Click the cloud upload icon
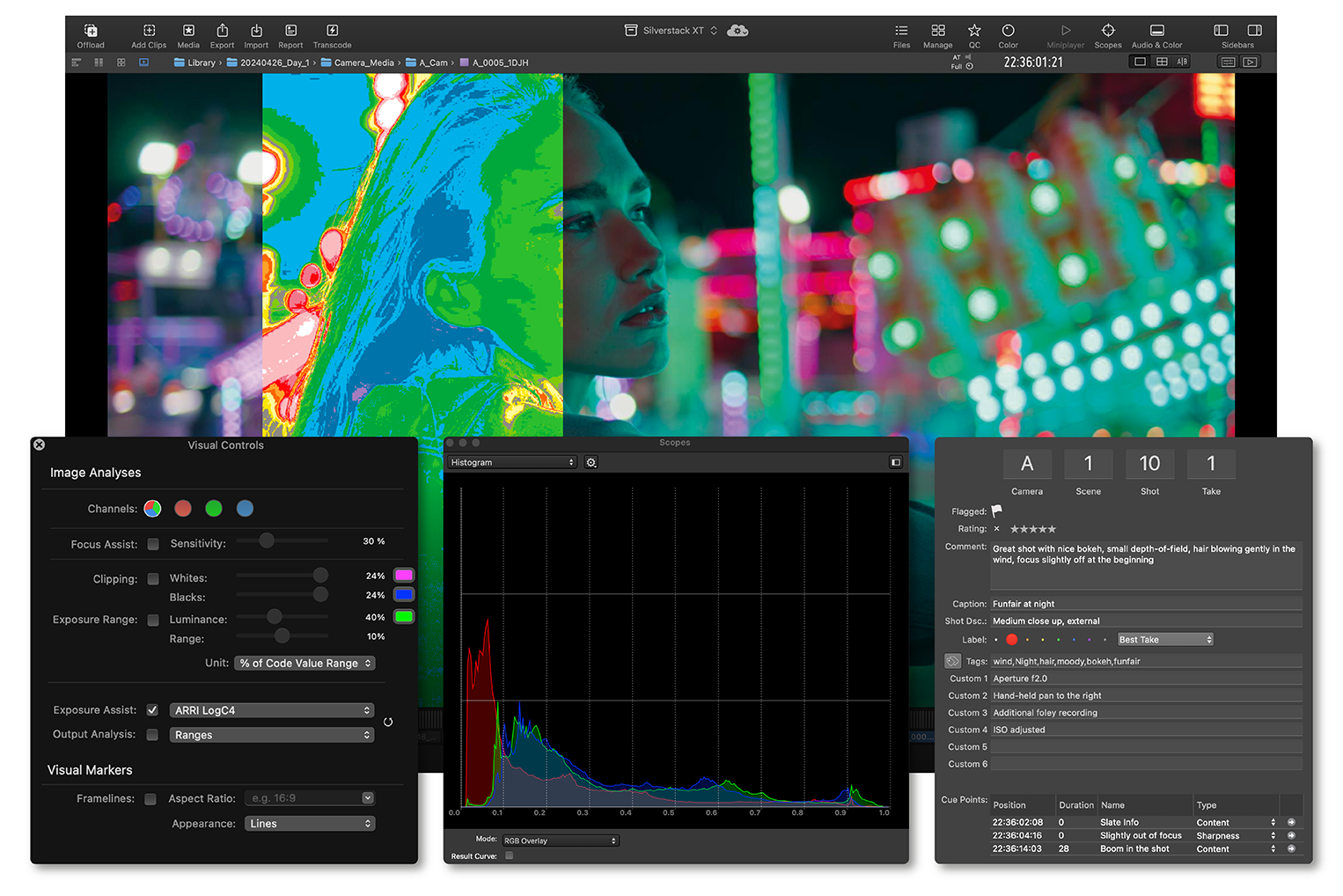 point(738,31)
